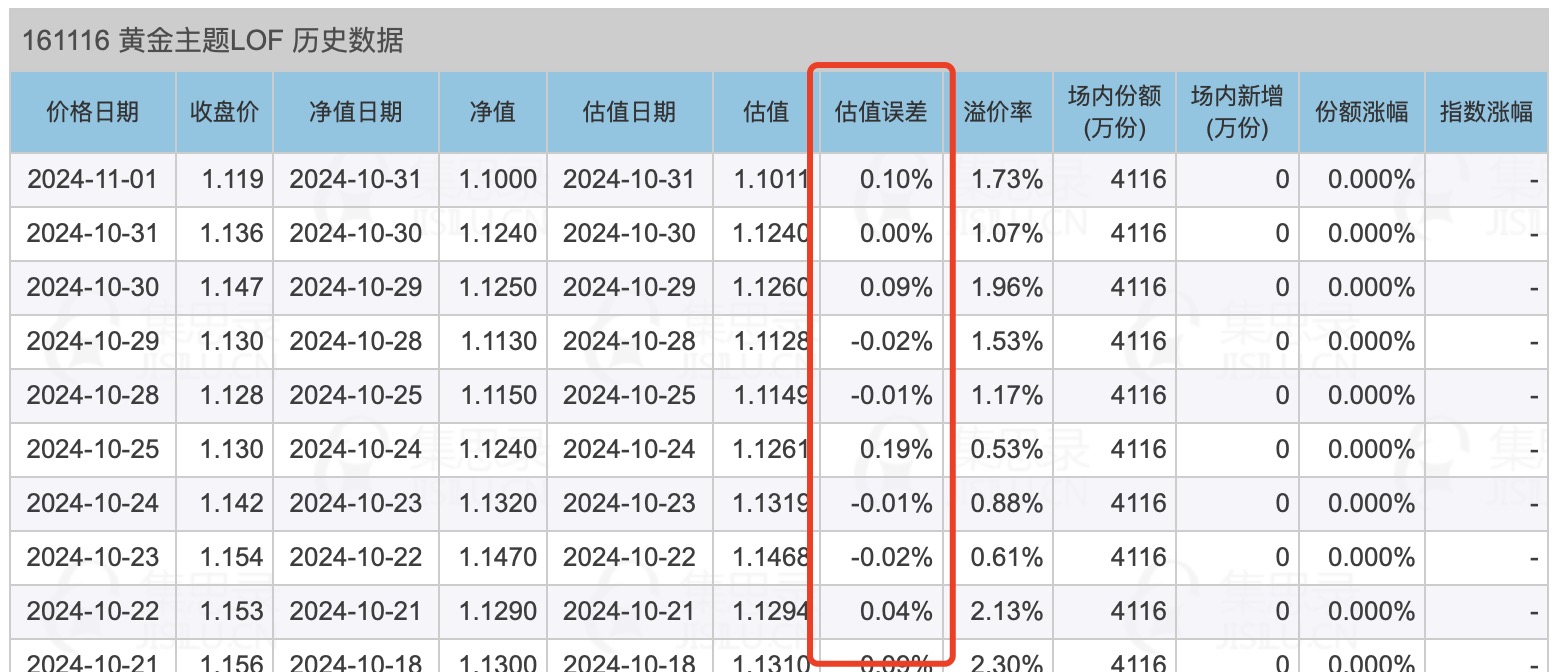This screenshot has height=672, width=1556.
Task: Click the 161116 黄金主题LOF 历史数据 title
Action: (213, 41)
